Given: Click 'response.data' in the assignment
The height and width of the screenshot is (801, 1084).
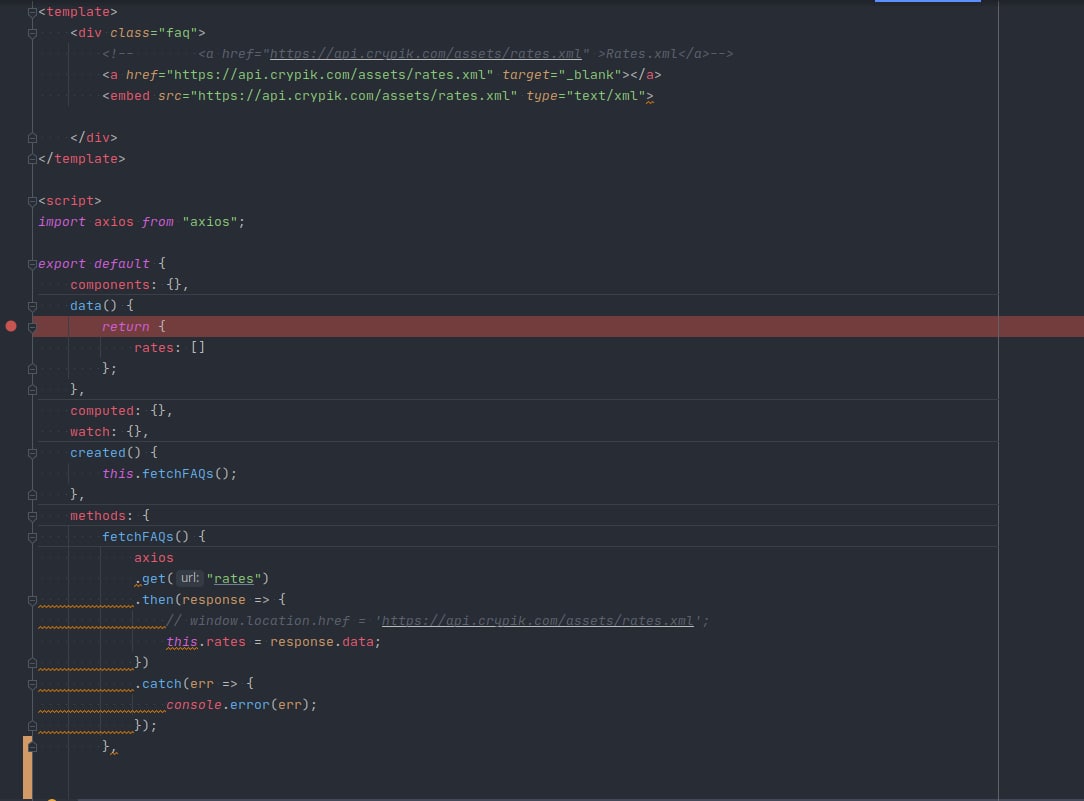Looking at the screenshot, I should pos(321,642).
